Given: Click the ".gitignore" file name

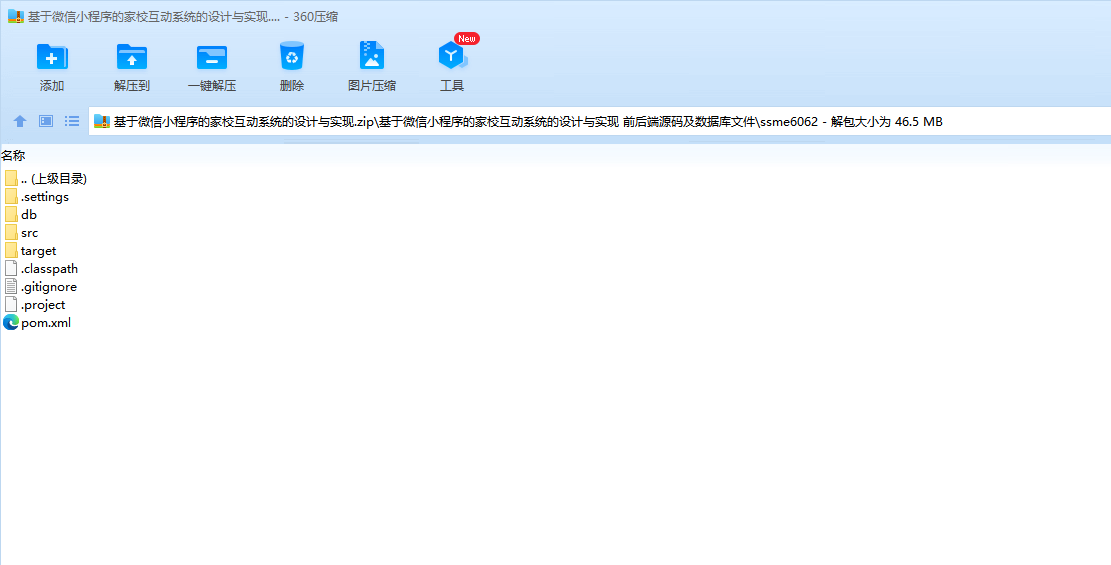Looking at the screenshot, I should pyautogui.click(x=49, y=287).
